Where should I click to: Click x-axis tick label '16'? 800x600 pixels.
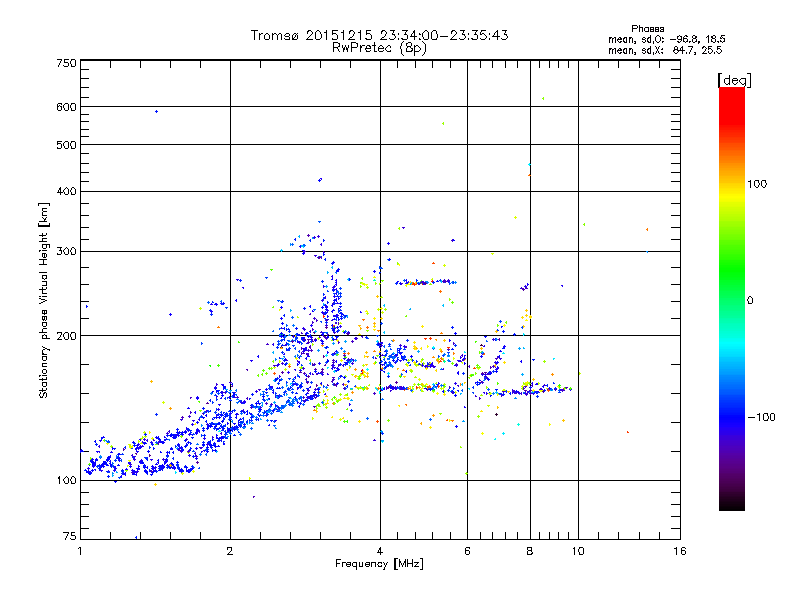pos(680,551)
